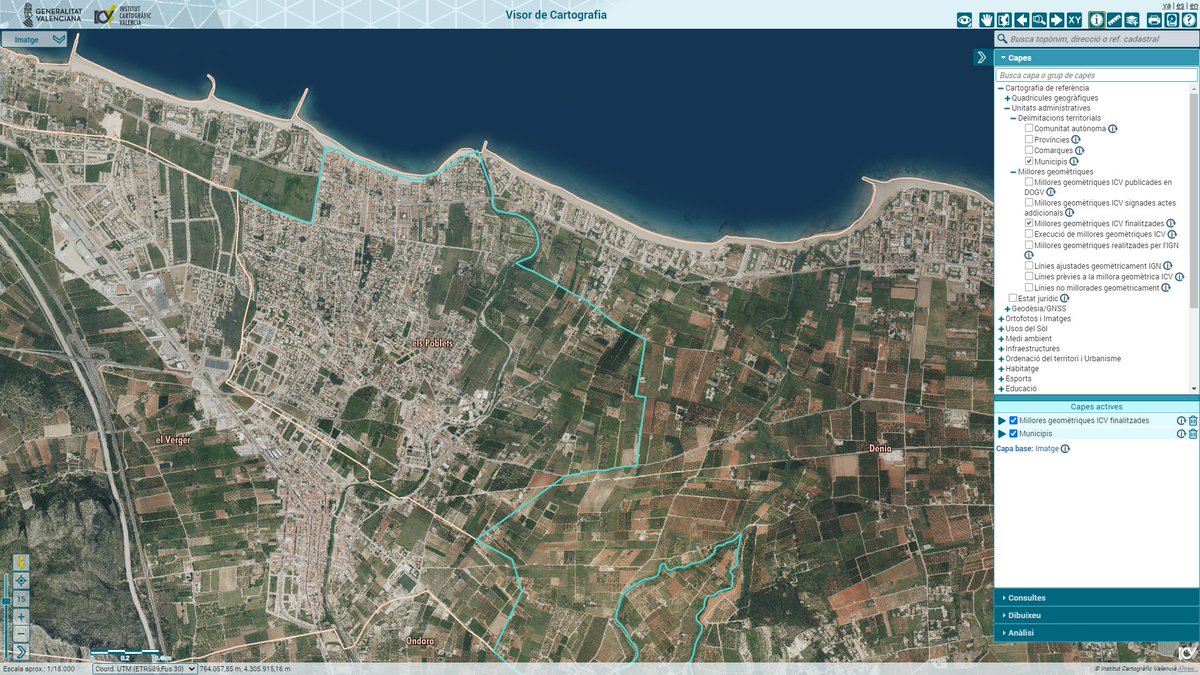Activate the information query tool
1200x675 pixels.
point(1097,19)
